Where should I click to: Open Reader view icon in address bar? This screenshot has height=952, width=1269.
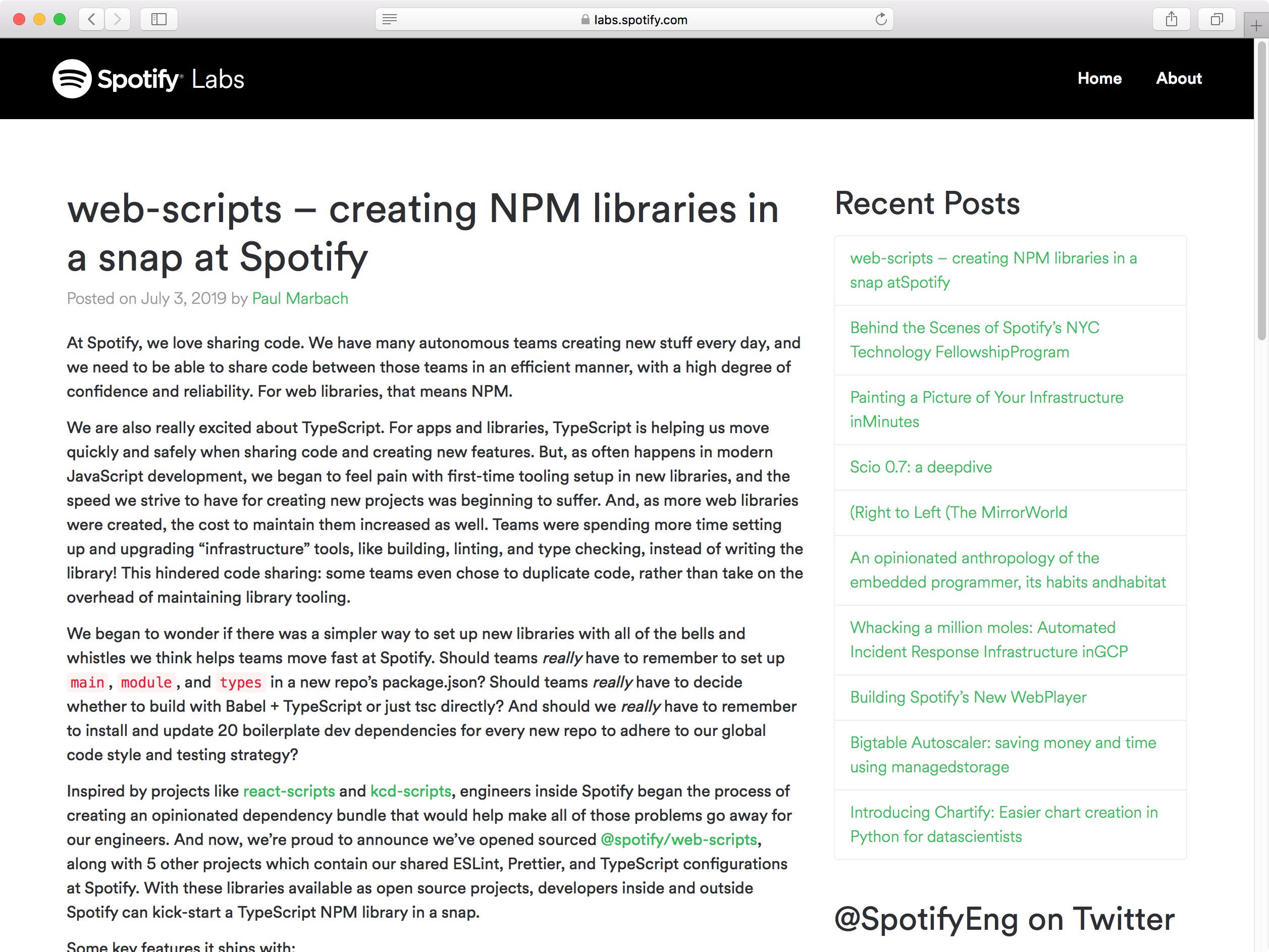click(390, 20)
